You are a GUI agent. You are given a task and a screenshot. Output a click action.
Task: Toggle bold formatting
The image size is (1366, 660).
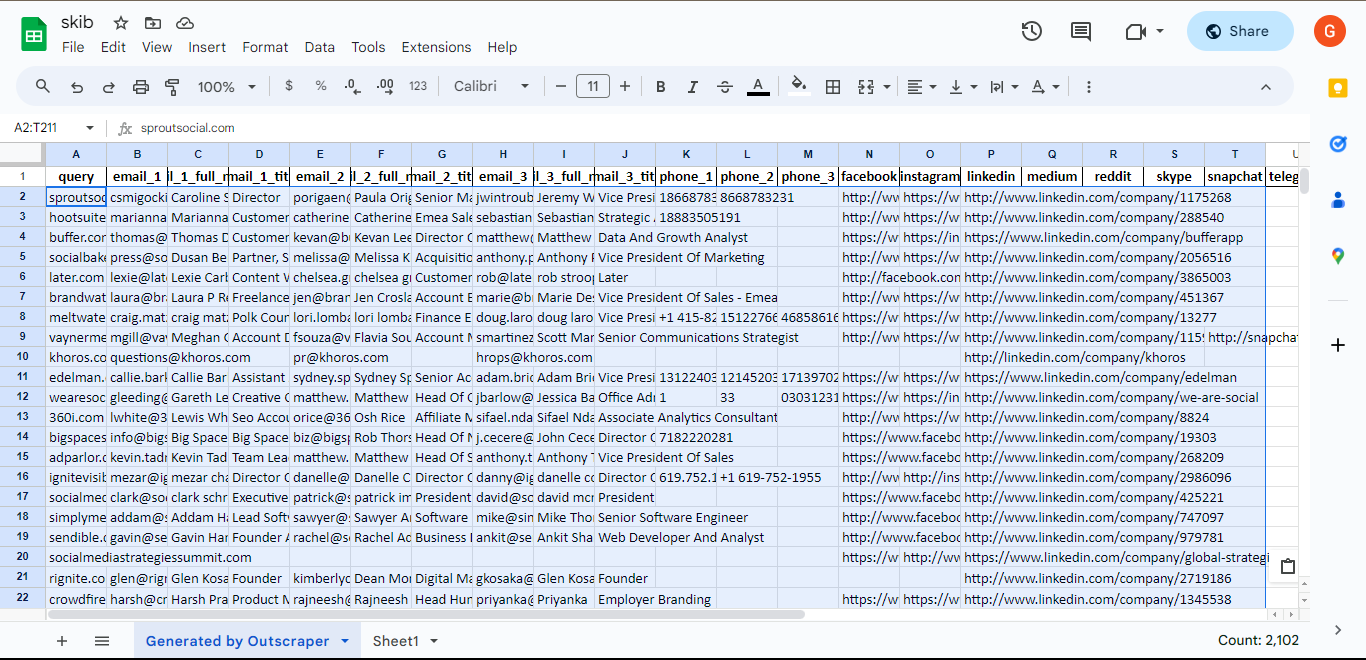click(661, 87)
